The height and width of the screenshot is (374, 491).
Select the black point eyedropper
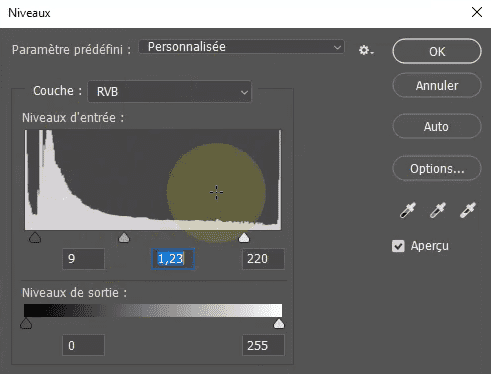(x=408, y=210)
